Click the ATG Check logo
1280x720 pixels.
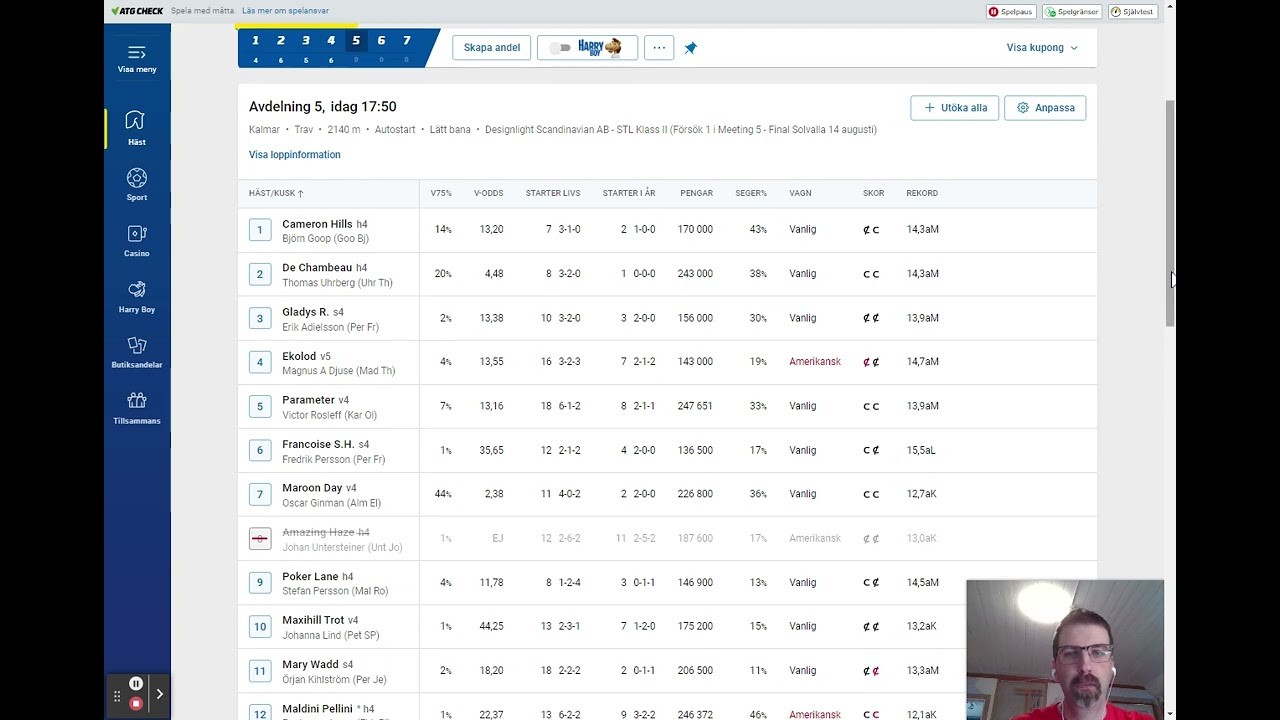[137, 11]
